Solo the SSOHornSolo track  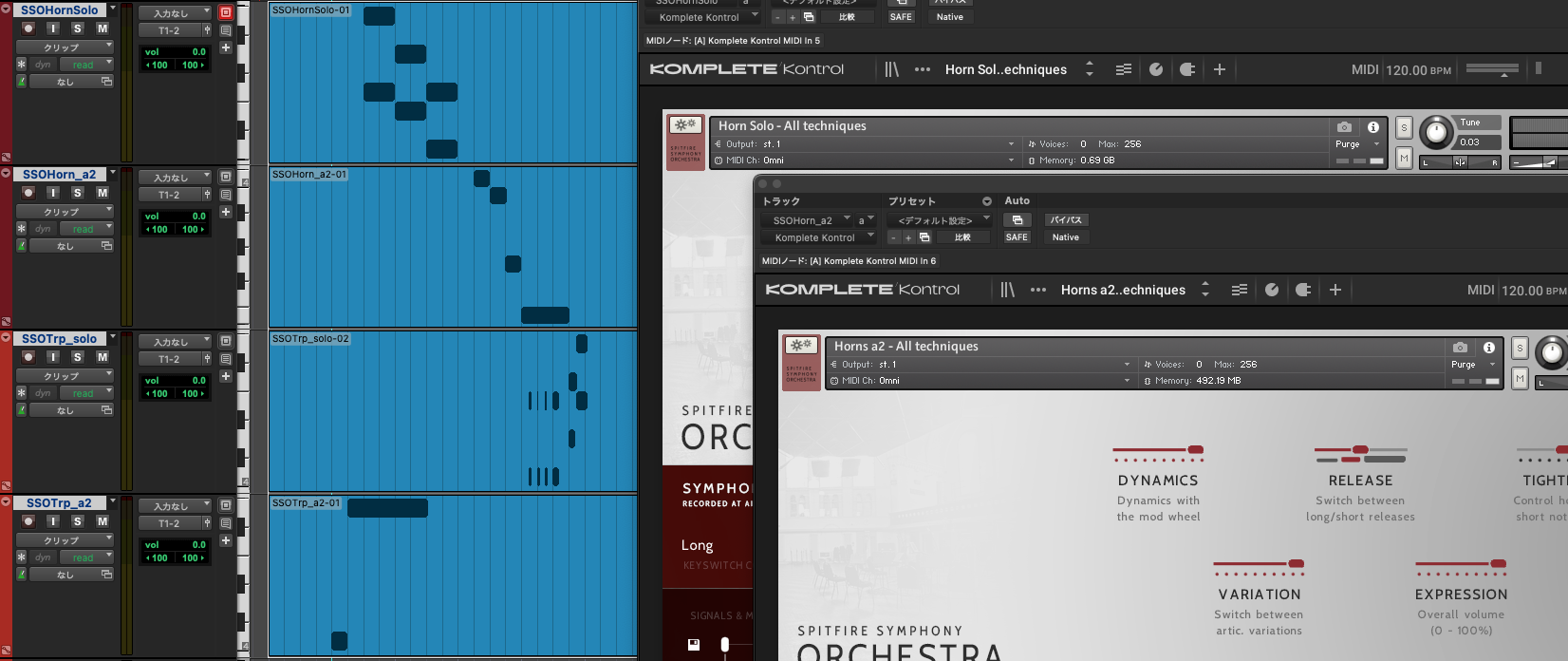[78, 28]
